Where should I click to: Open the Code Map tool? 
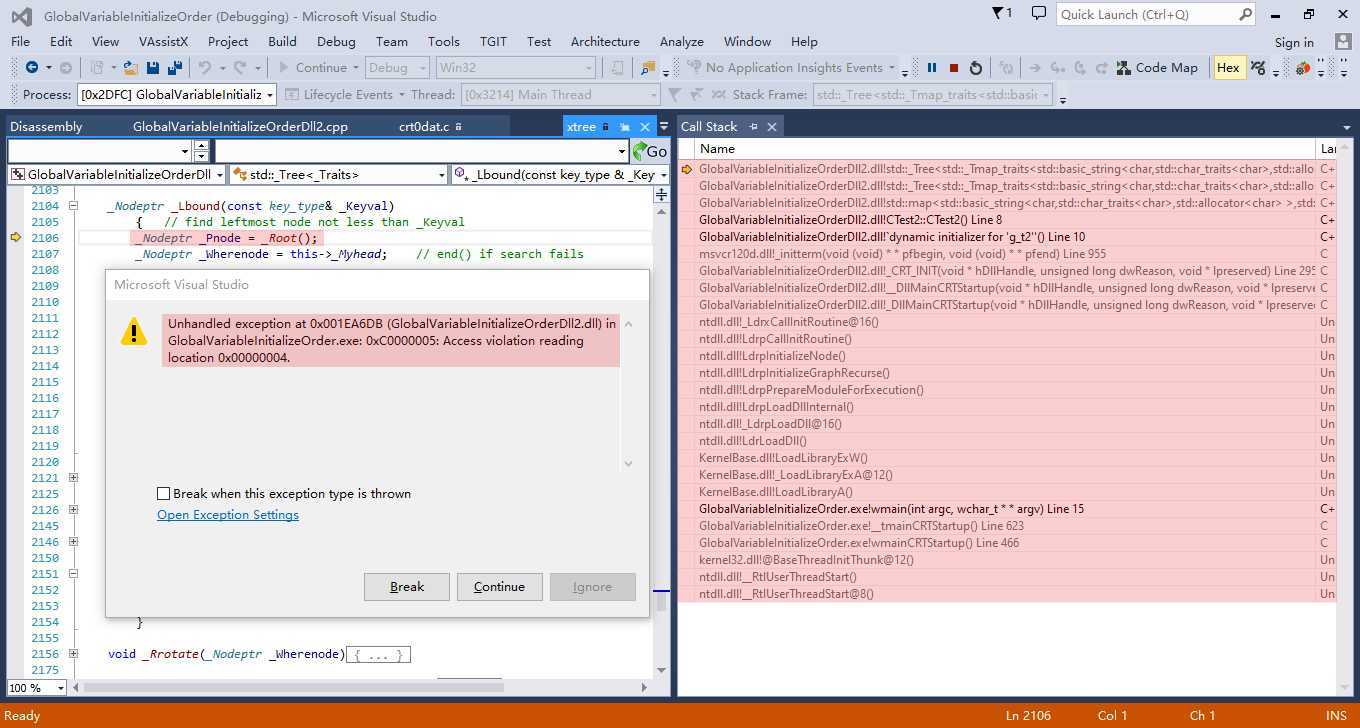pyautogui.click(x=1157, y=68)
